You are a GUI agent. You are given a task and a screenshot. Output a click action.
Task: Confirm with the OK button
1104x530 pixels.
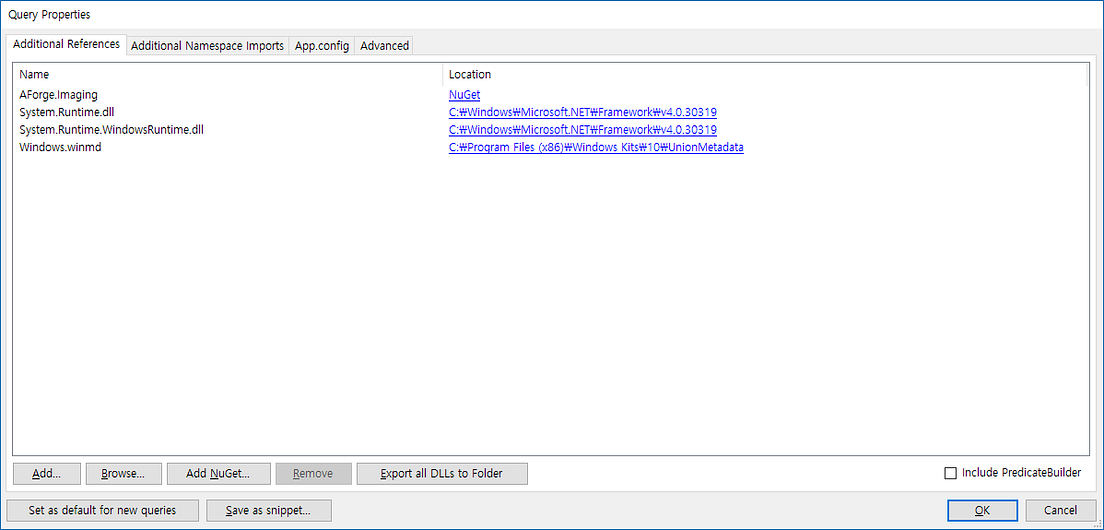pos(981,510)
